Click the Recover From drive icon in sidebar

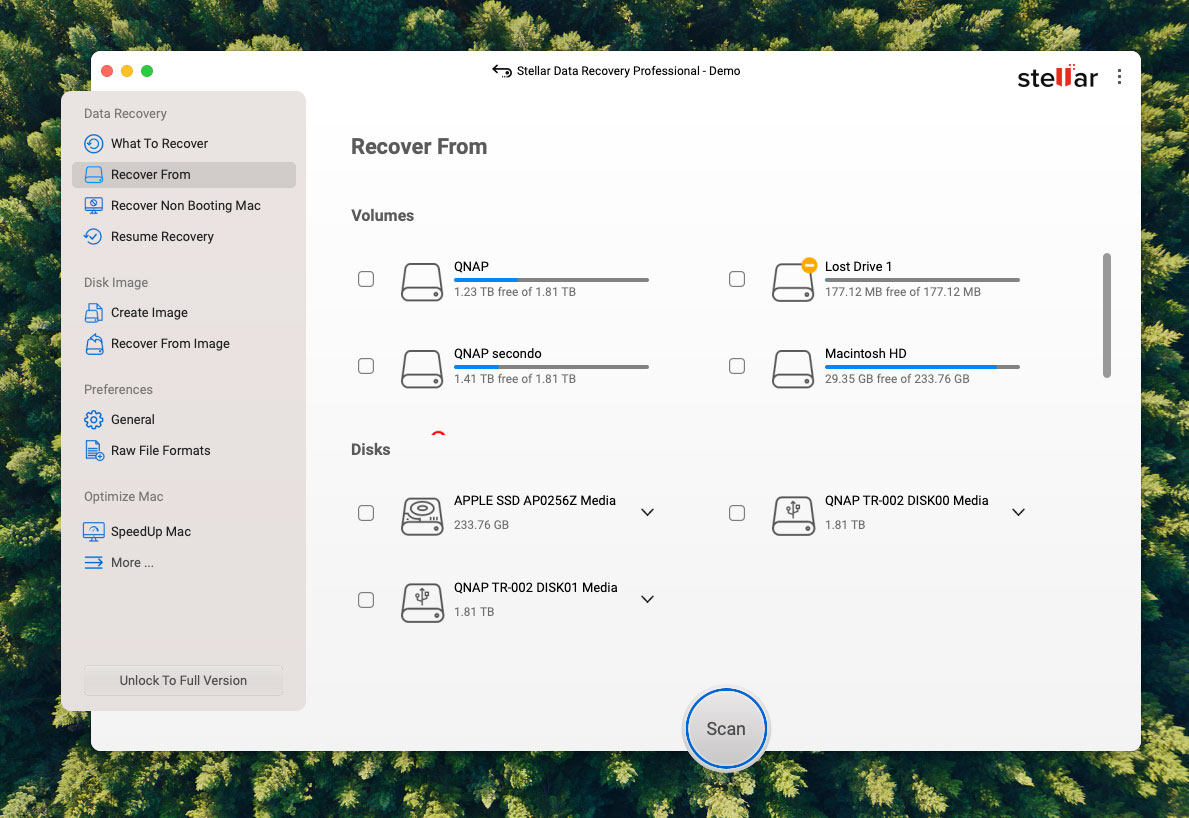click(93, 175)
